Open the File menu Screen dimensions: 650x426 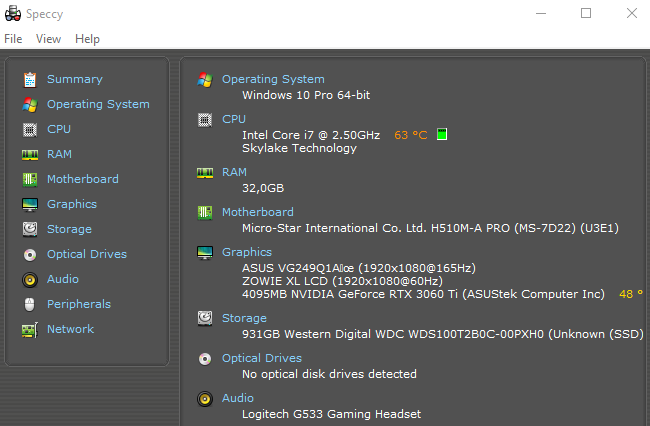(13, 39)
